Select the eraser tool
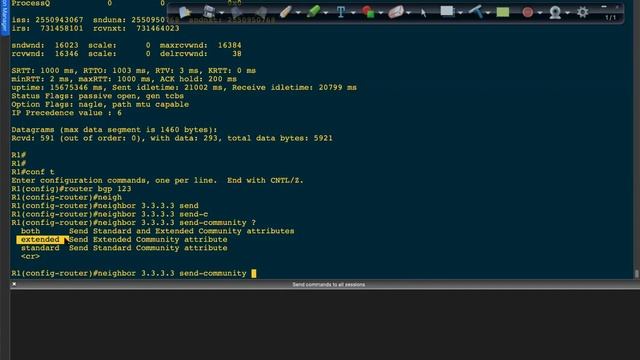The width and height of the screenshot is (640, 360). pyautogui.click(x=396, y=12)
